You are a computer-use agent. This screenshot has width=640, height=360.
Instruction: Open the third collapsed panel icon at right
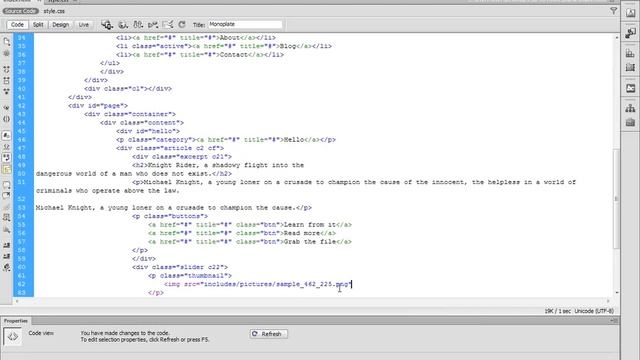point(630,53)
